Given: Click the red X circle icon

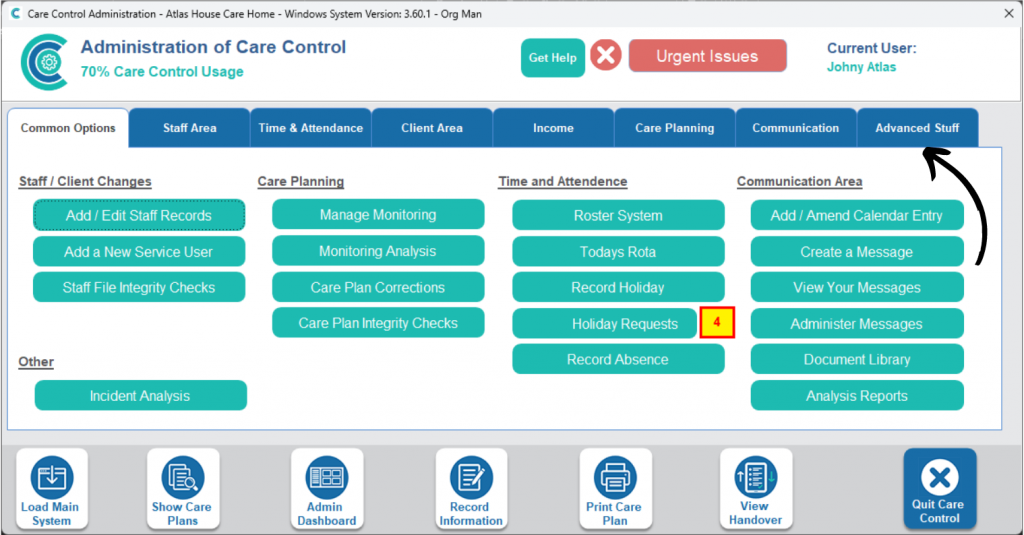Looking at the screenshot, I should click(606, 56).
